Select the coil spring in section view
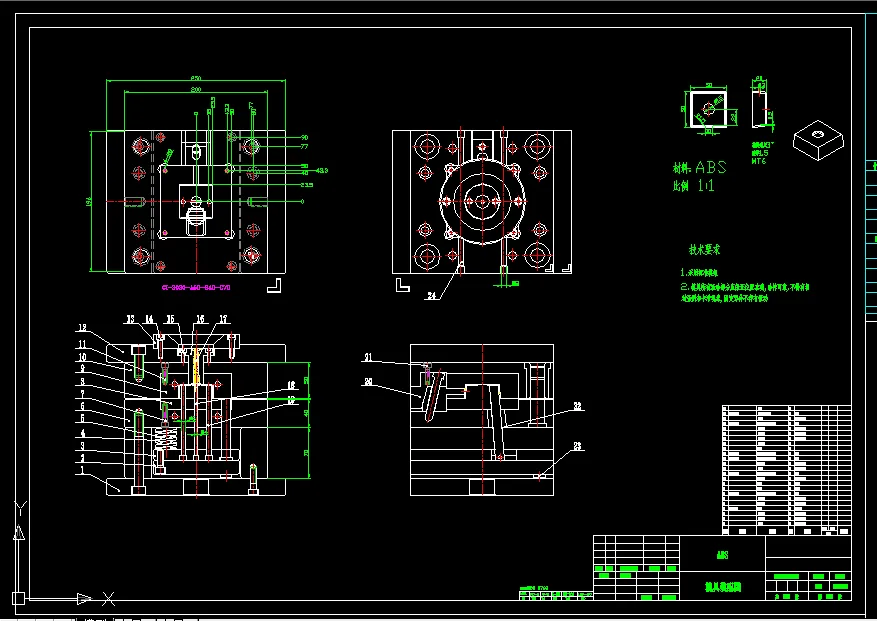This screenshot has height=621, width=877. (164, 437)
